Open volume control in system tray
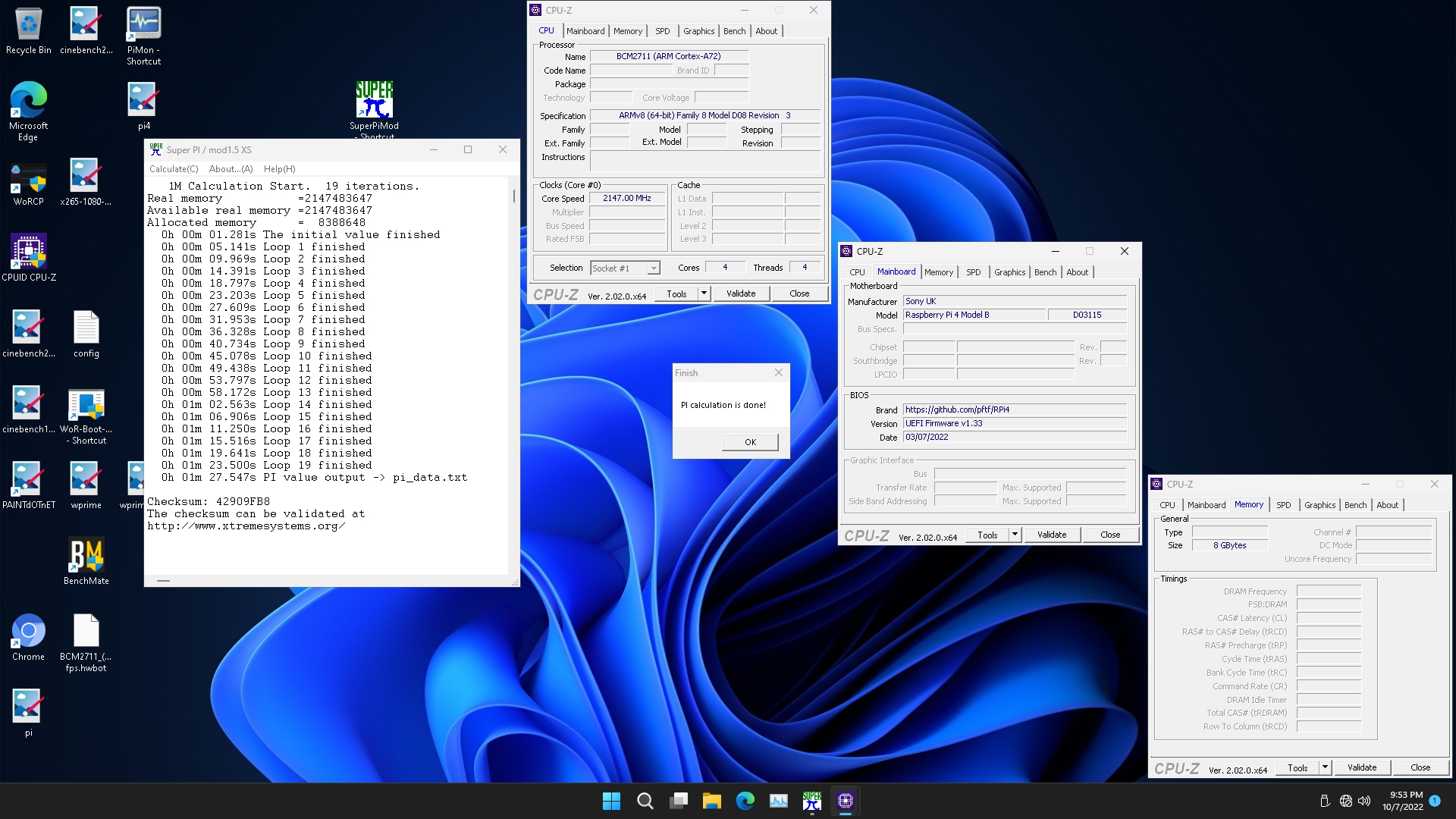 click(x=1364, y=801)
